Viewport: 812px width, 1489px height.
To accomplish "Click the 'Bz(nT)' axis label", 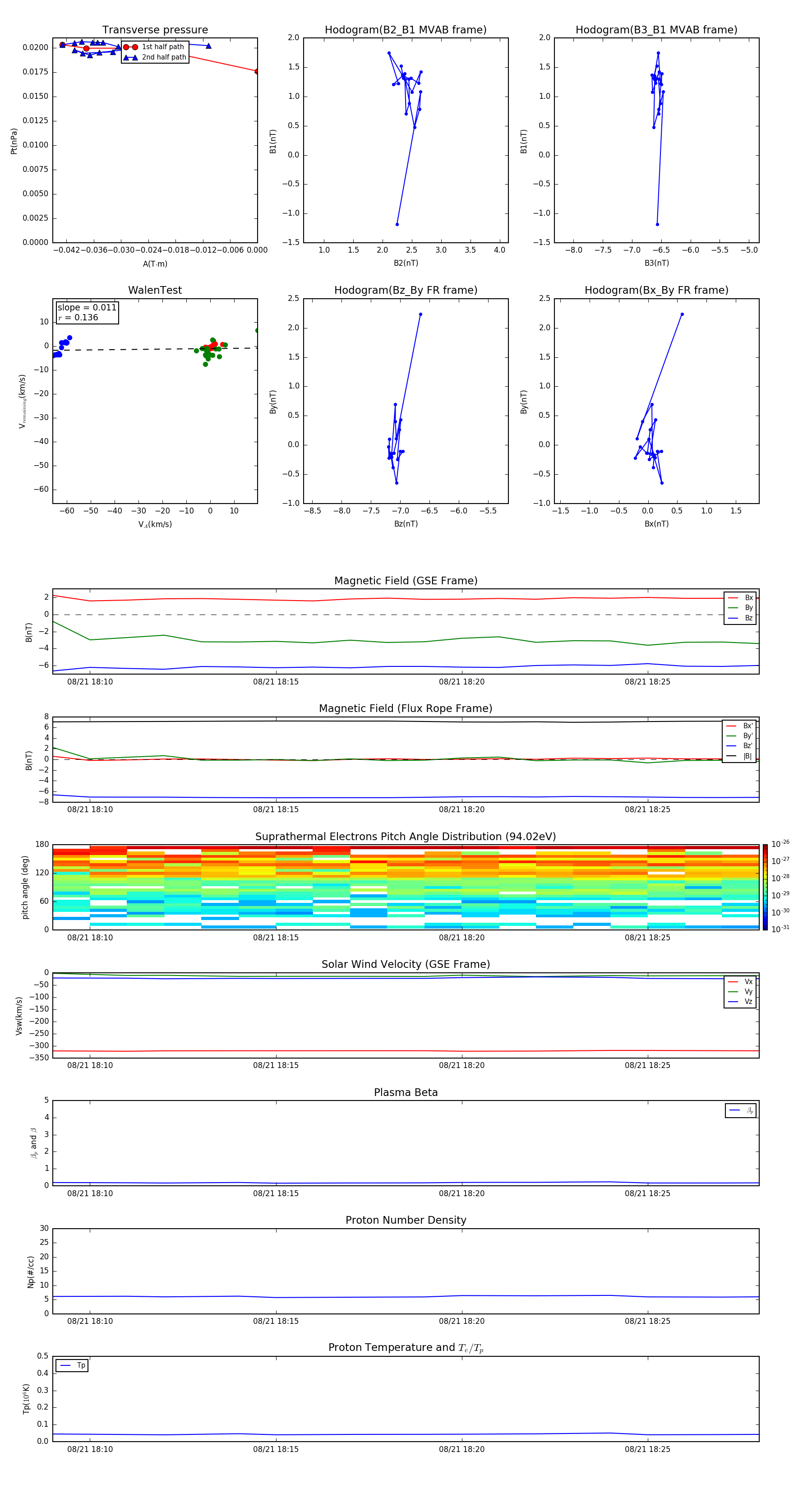I will (x=406, y=524).
